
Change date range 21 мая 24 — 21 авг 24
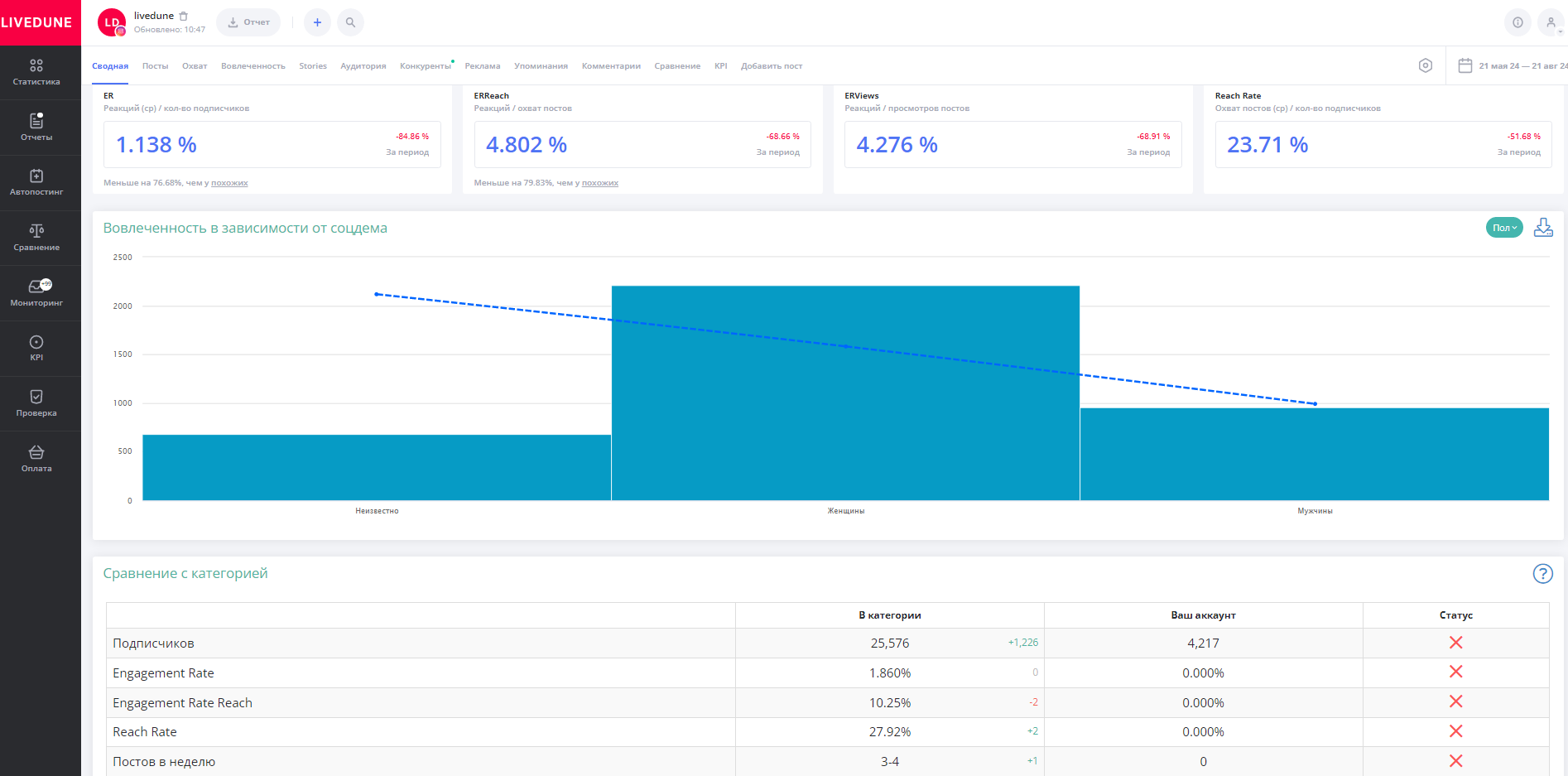(x=1522, y=66)
